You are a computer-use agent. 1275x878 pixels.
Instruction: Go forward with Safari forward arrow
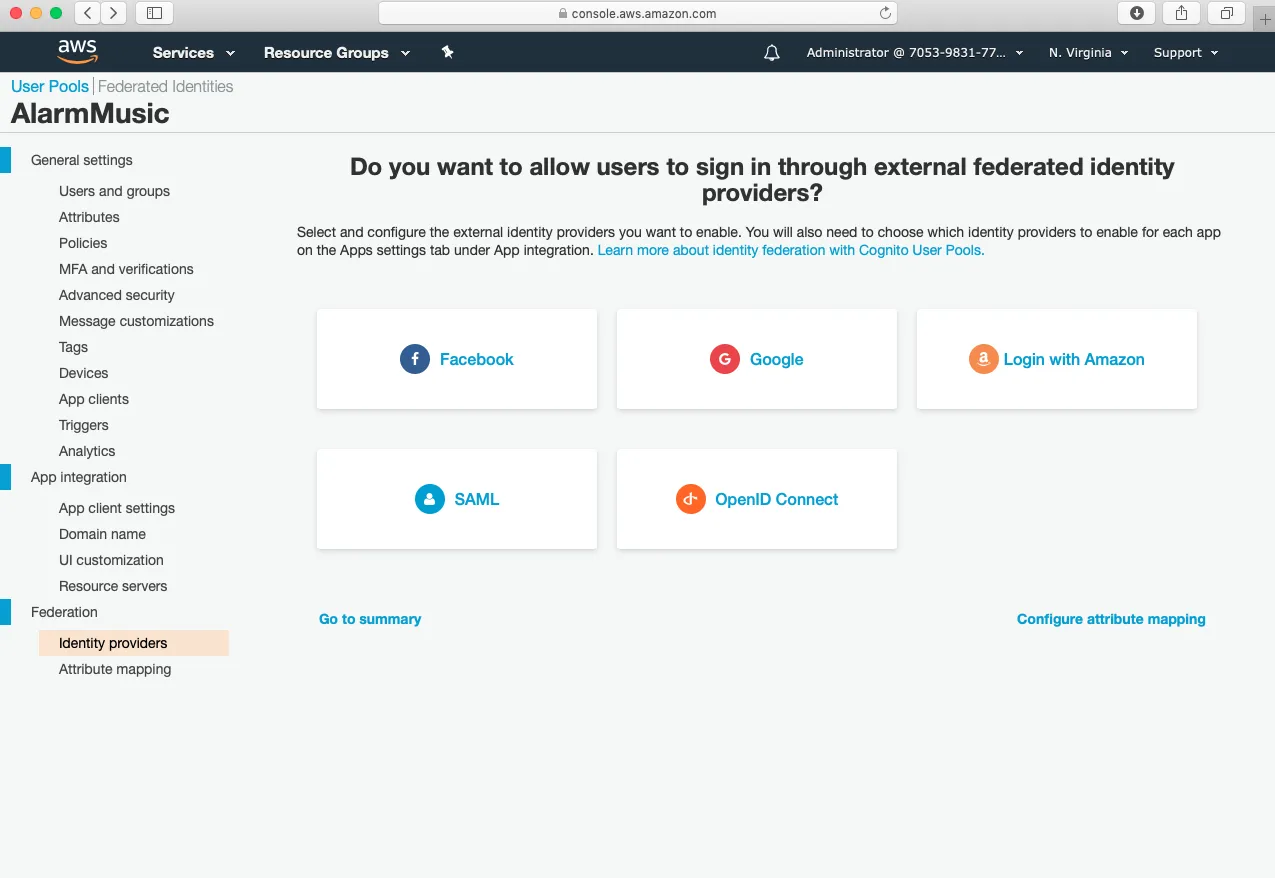click(x=113, y=13)
